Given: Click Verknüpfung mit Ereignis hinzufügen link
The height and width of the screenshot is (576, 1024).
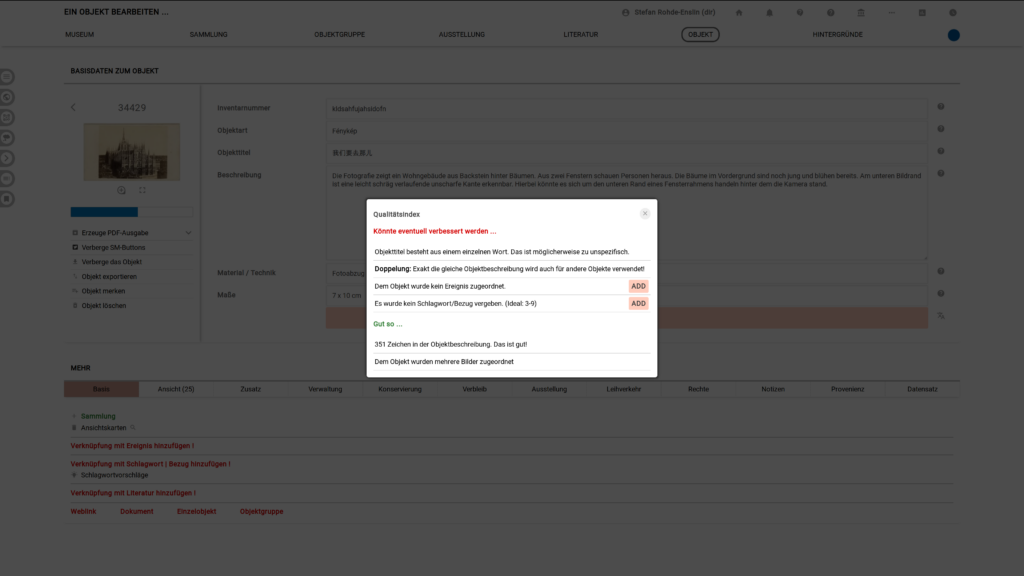Looking at the screenshot, I should tap(132, 446).
